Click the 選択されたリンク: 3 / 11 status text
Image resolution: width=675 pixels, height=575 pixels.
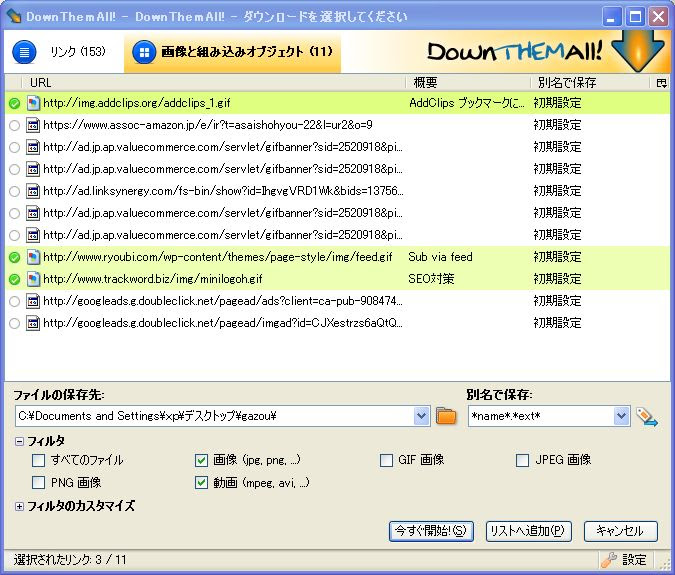70,560
